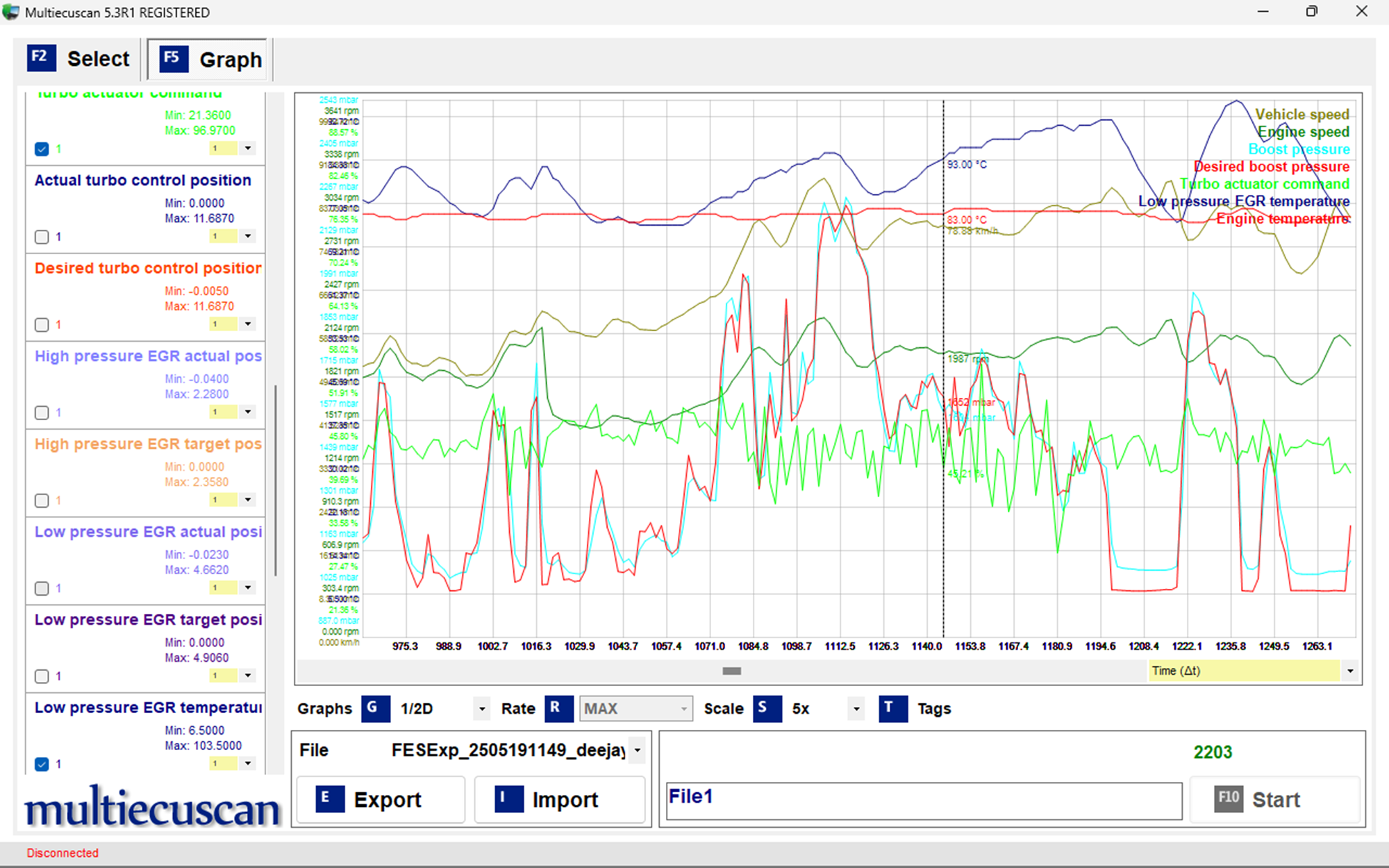
Task: Switch to the Select tab
Action: point(78,59)
